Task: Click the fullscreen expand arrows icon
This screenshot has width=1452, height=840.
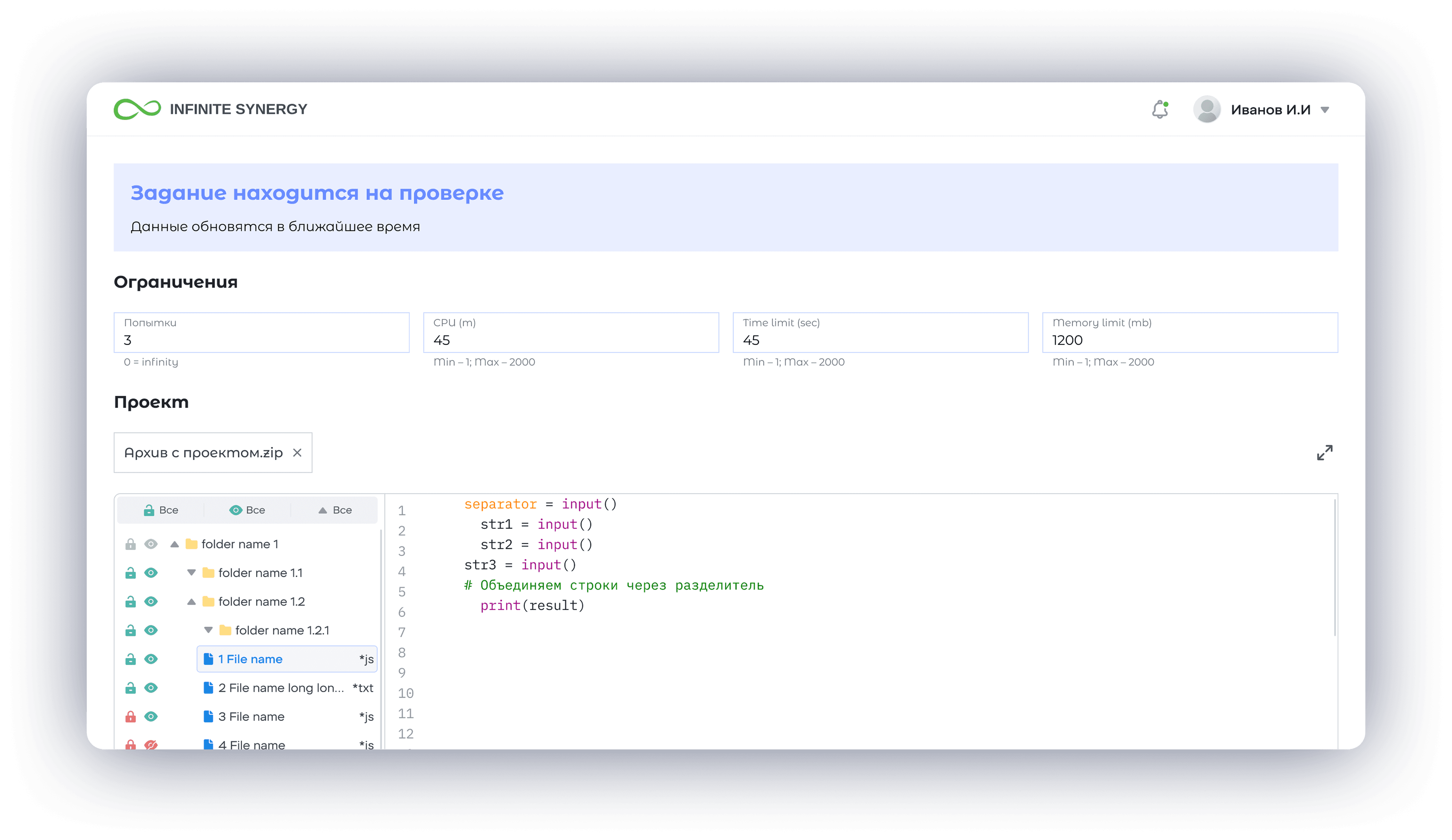Action: [1324, 453]
